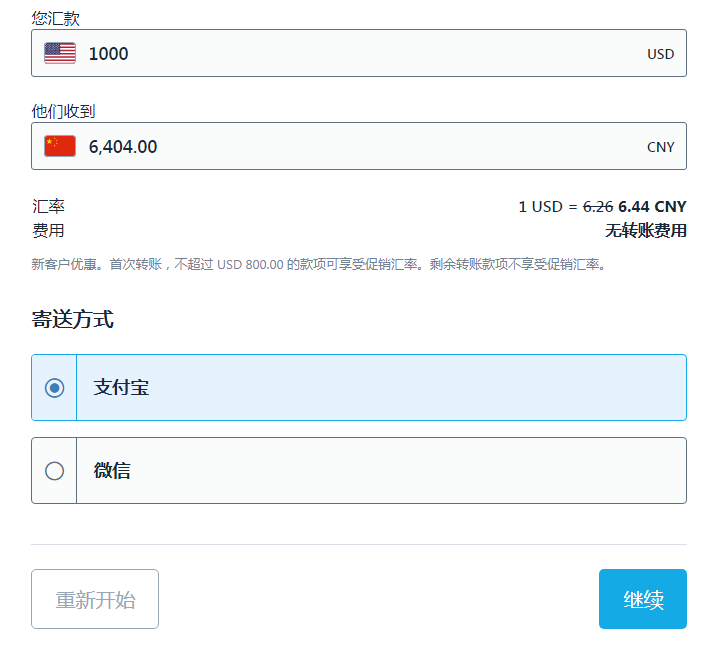
Task: Click the USD currency label
Action: click(660, 54)
